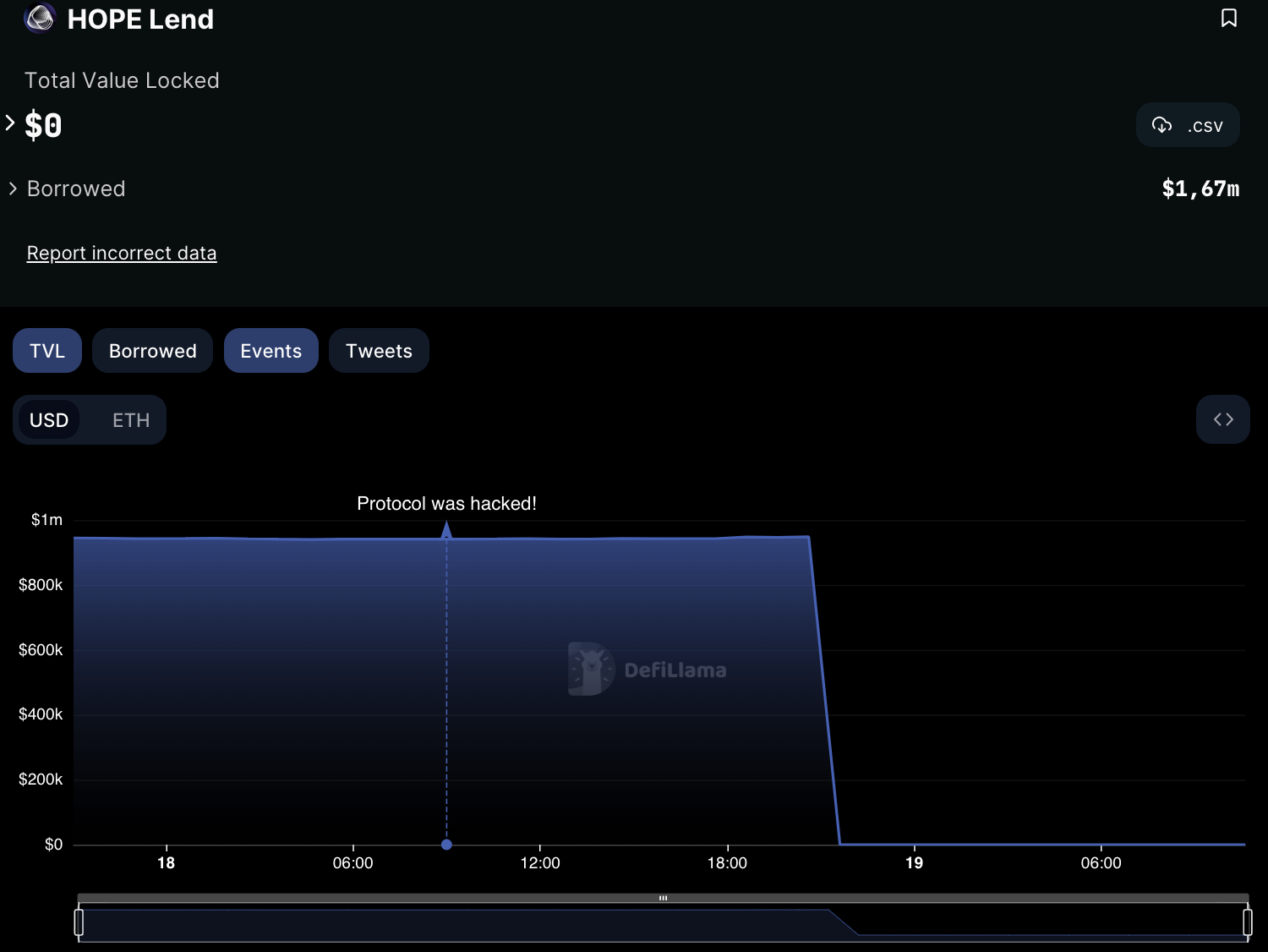This screenshot has height=952, width=1268.
Task: Open the embed chart code icon
Action: [x=1222, y=419]
